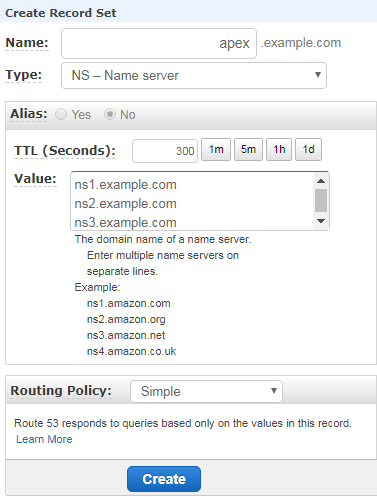Select the Alias No radio button
Viewport: 377px width, 497px height.
[x=110, y=114]
